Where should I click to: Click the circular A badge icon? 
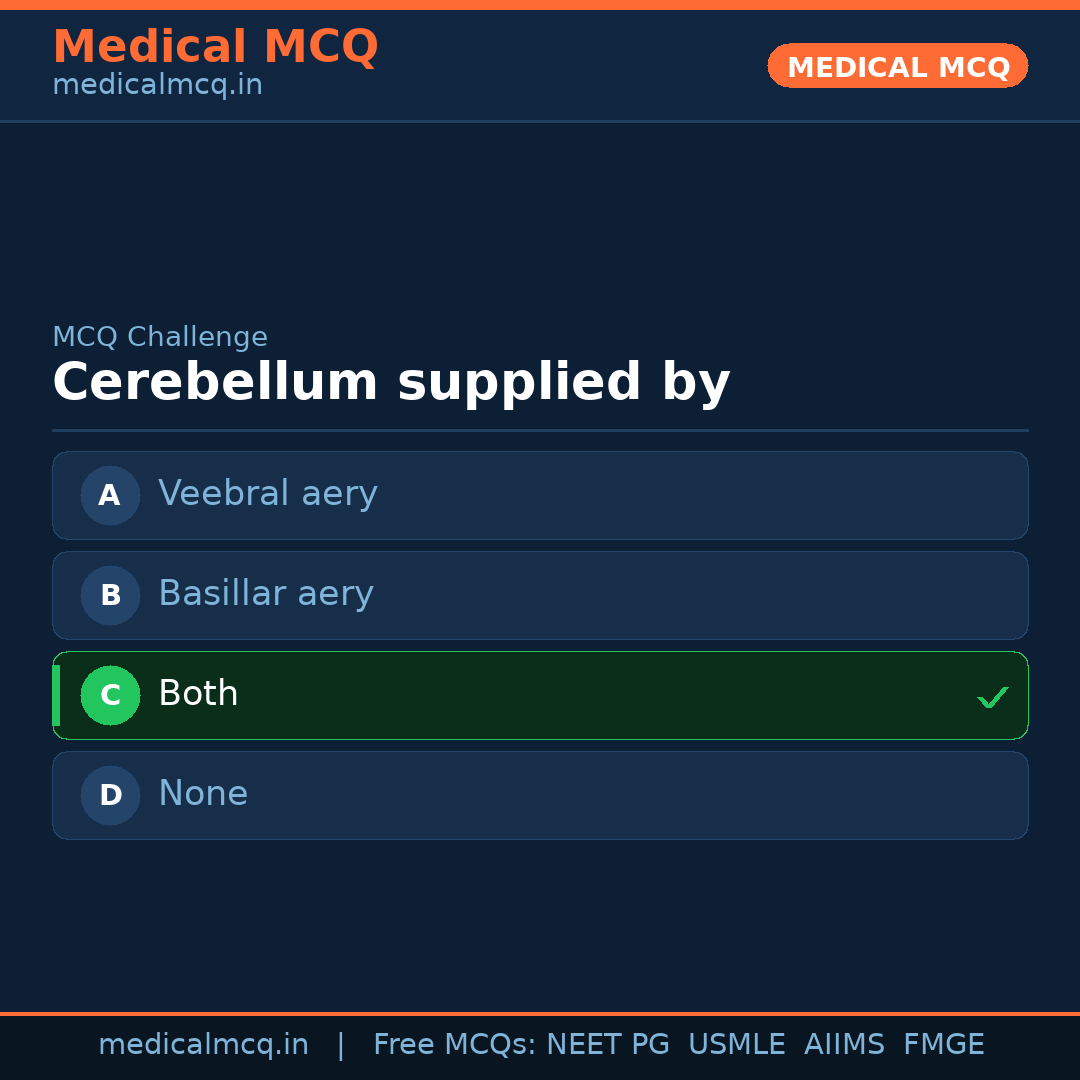click(110, 495)
